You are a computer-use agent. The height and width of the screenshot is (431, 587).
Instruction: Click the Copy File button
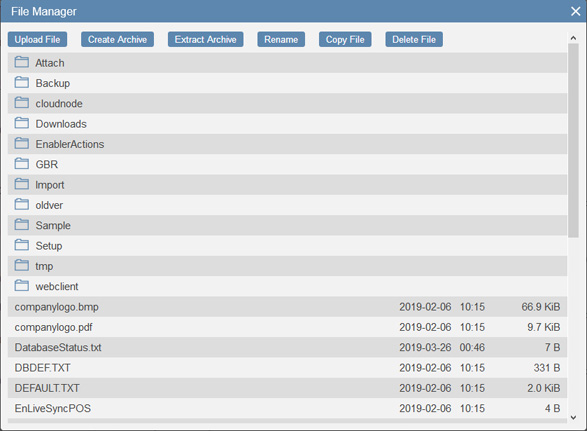pos(345,39)
